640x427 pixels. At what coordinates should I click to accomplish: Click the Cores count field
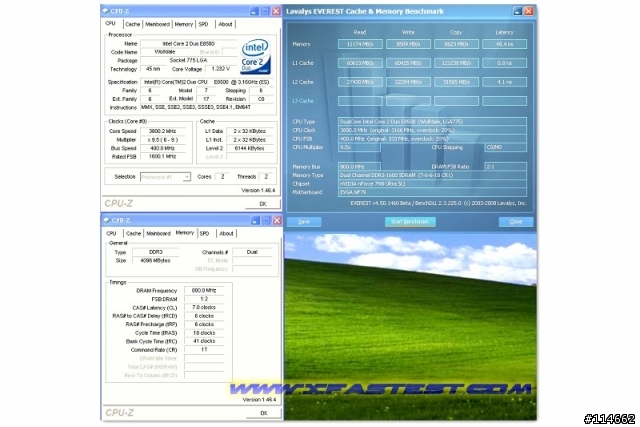222,177
